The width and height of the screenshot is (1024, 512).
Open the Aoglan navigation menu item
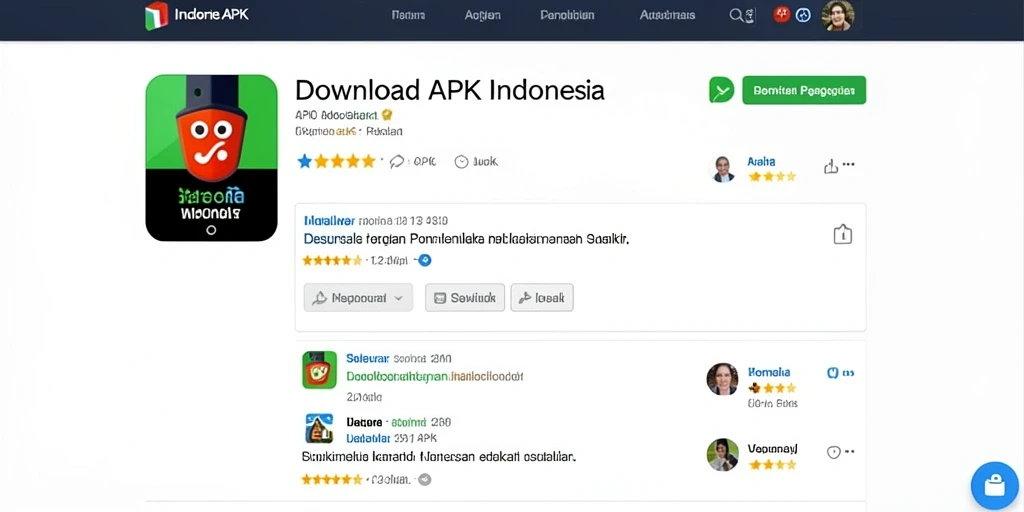483,15
